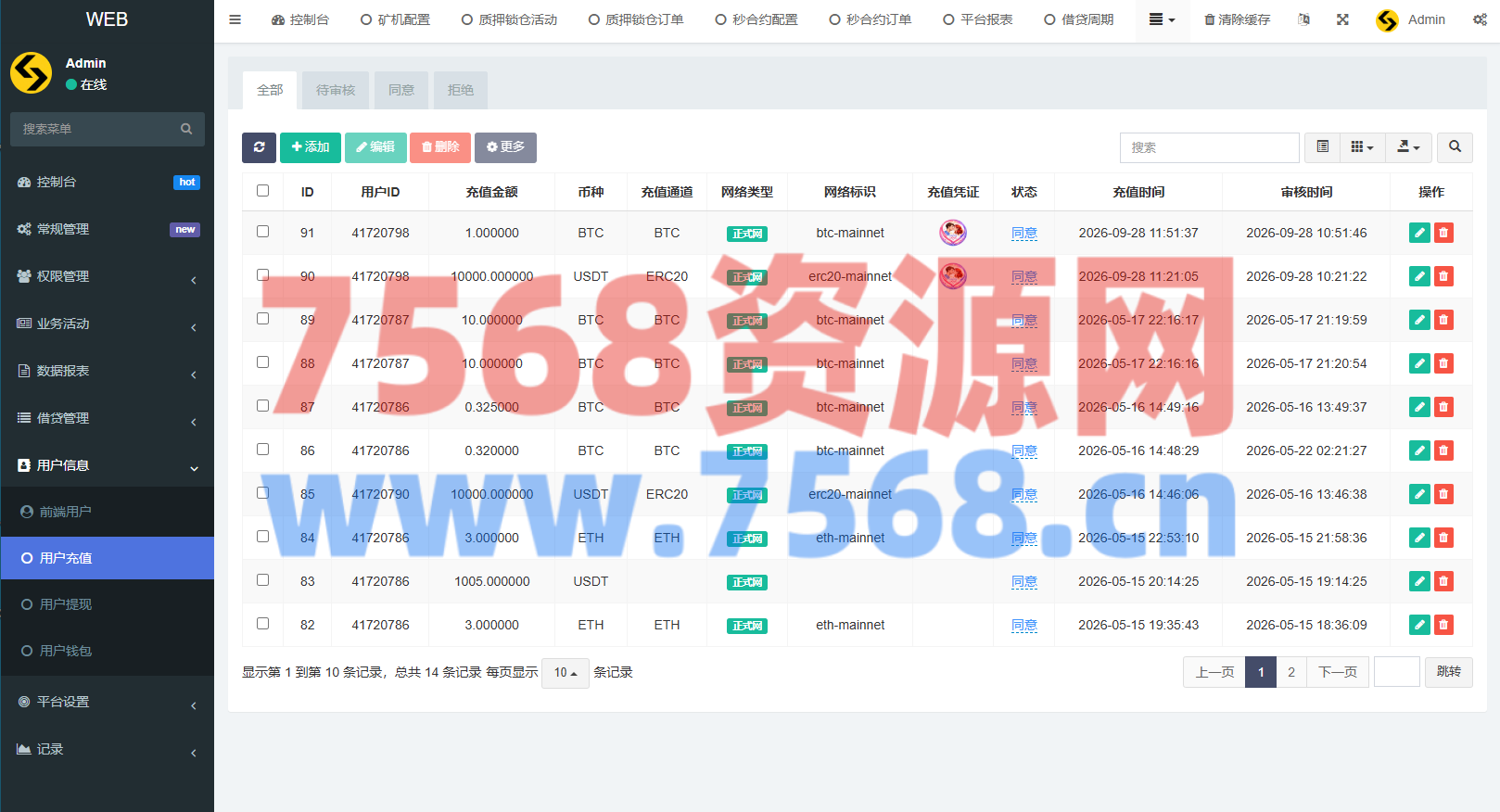This screenshot has height=812, width=1500.
Task: Check the checkbox for row ID 87
Action: pyautogui.click(x=262, y=406)
